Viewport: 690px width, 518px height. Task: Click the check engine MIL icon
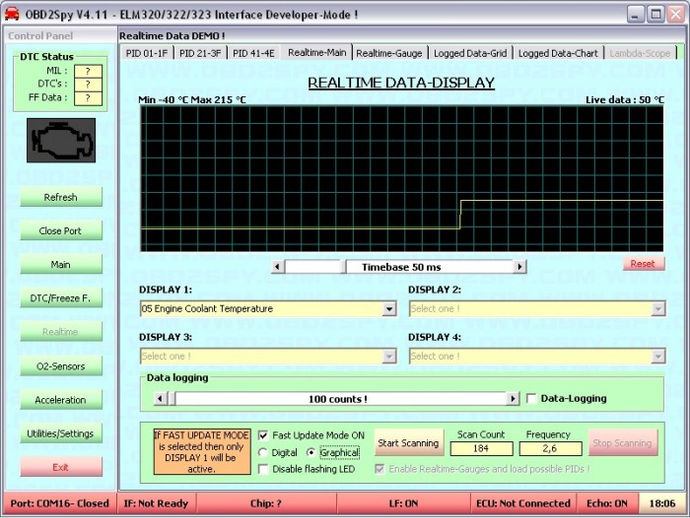pos(61,140)
